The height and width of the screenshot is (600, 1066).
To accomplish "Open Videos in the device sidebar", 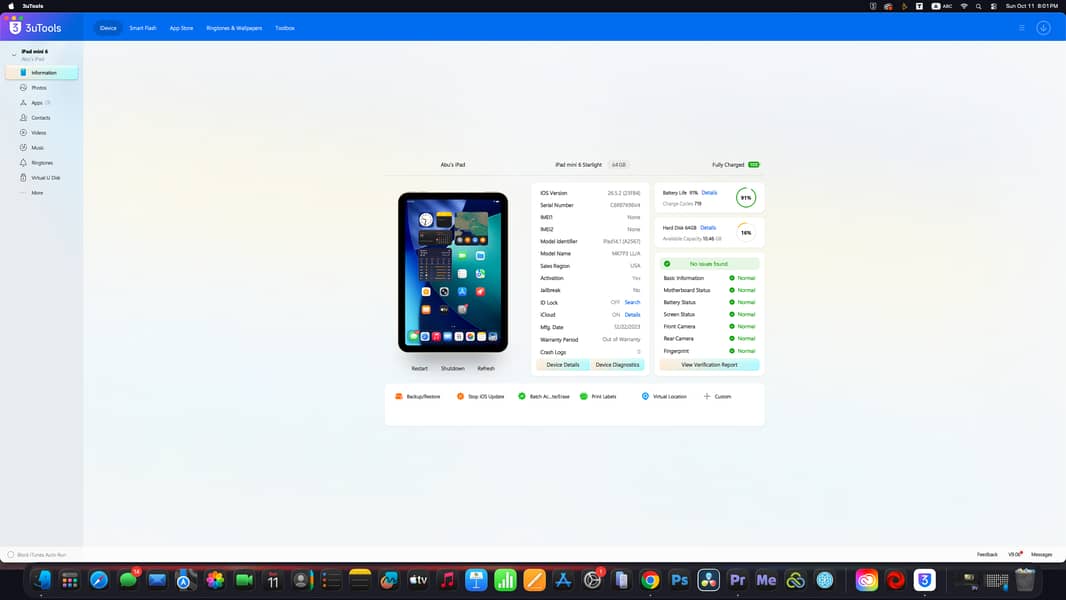I will tap(38, 133).
